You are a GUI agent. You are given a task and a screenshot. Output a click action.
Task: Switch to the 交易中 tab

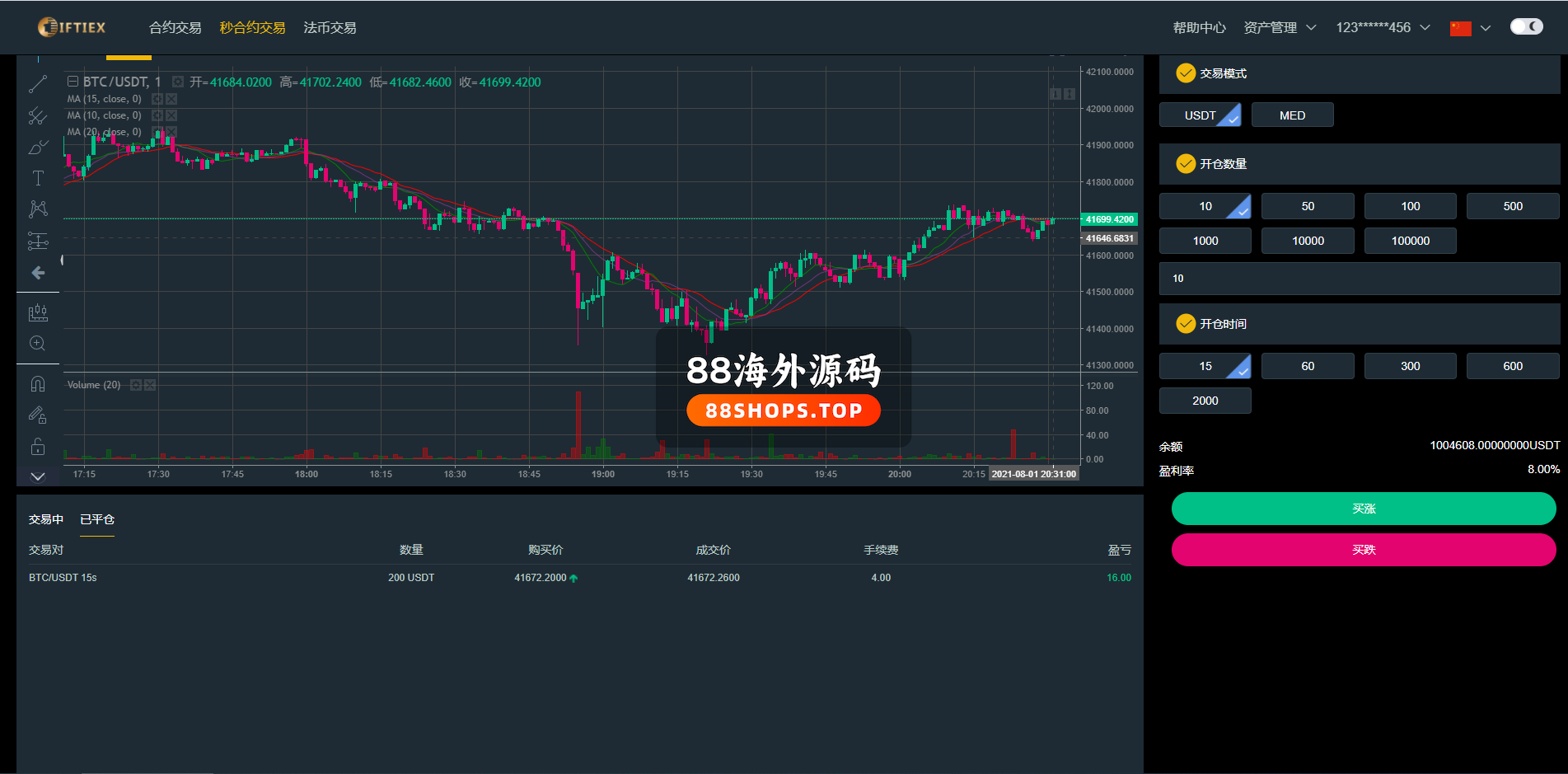coord(46,519)
